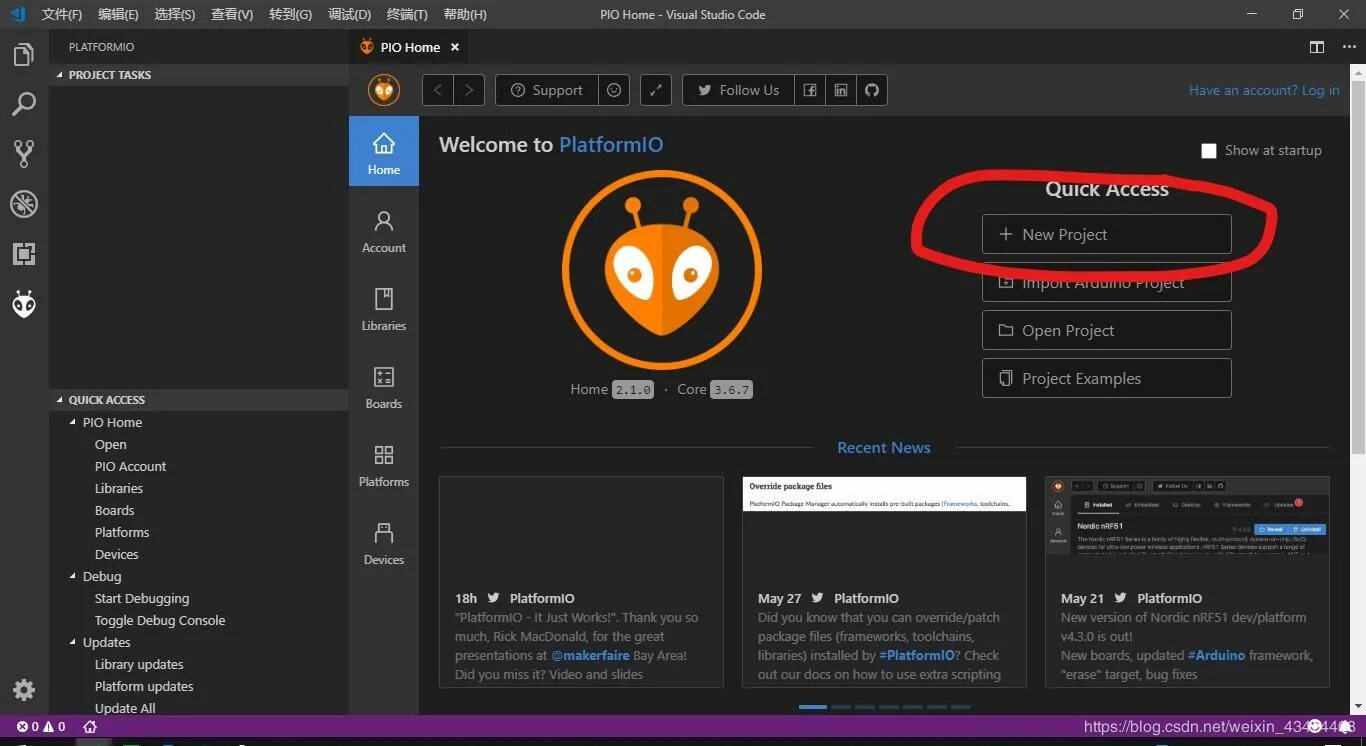This screenshot has width=1366, height=746.
Task: Click the split editor icon
Action: click(x=1317, y=47)
